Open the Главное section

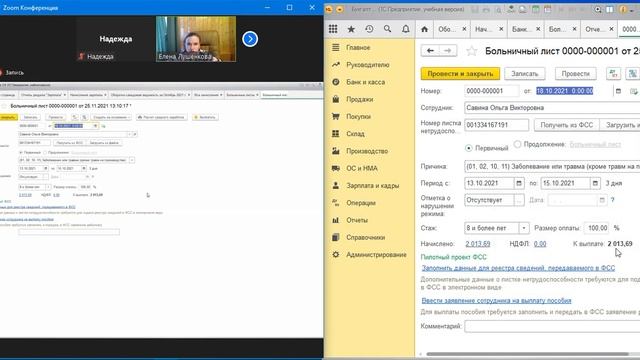pos(358,47)
